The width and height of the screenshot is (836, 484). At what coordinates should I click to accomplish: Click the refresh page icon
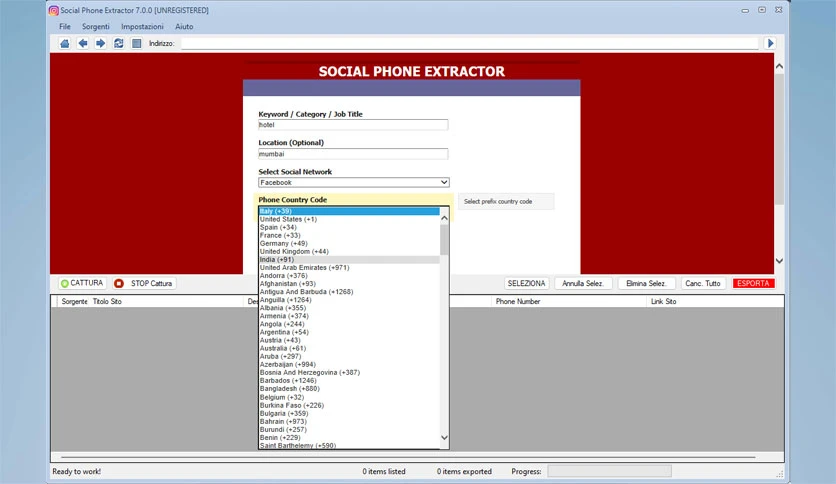118,43
